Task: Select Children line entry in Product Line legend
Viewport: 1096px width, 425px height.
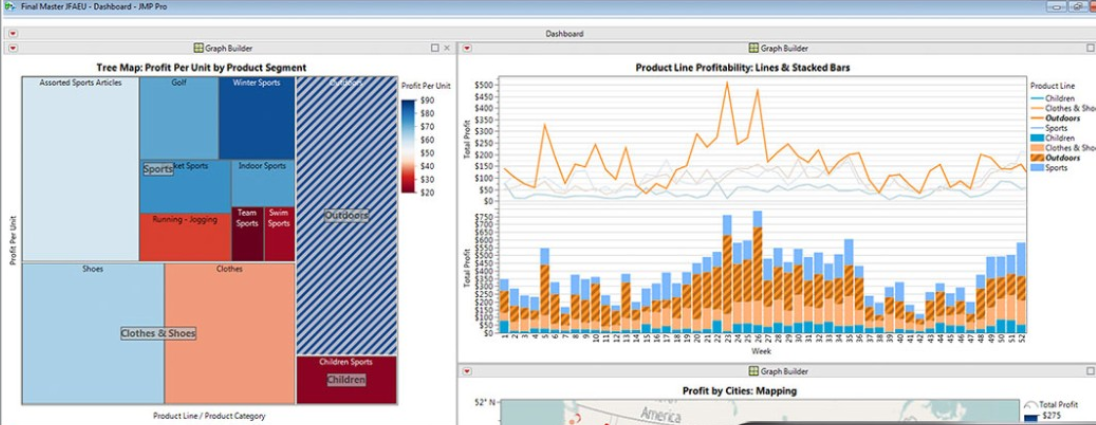Action: pyautogui.click(x=1053, y=99)
